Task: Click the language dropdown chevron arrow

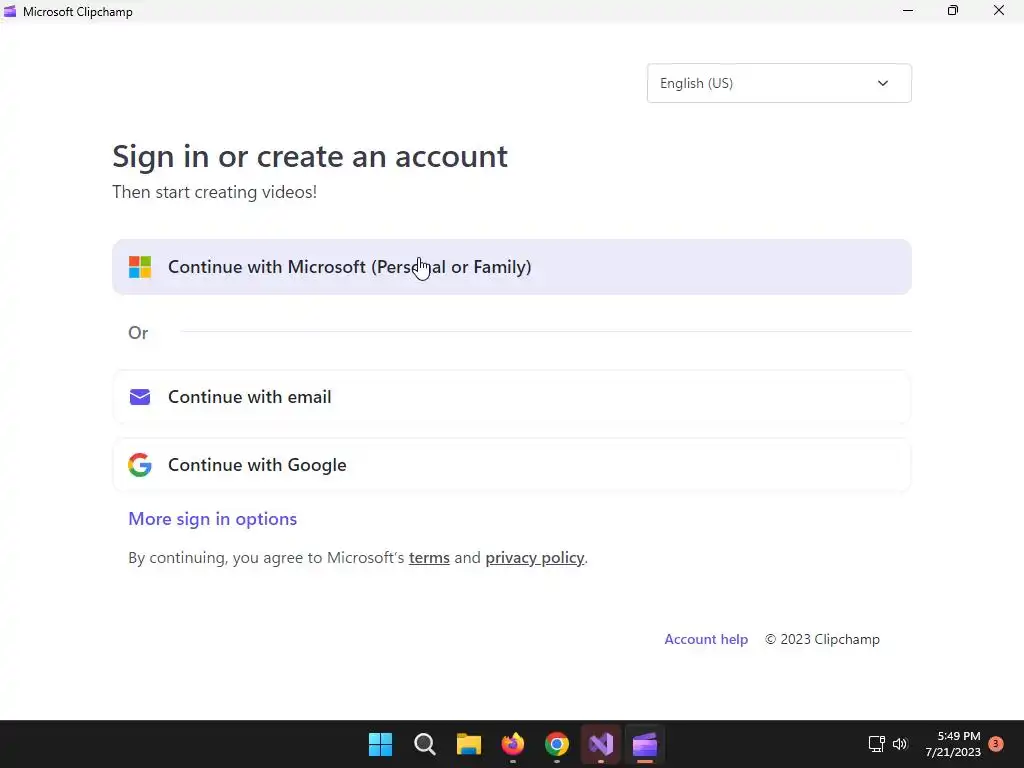Action: [x=883, y=83]
